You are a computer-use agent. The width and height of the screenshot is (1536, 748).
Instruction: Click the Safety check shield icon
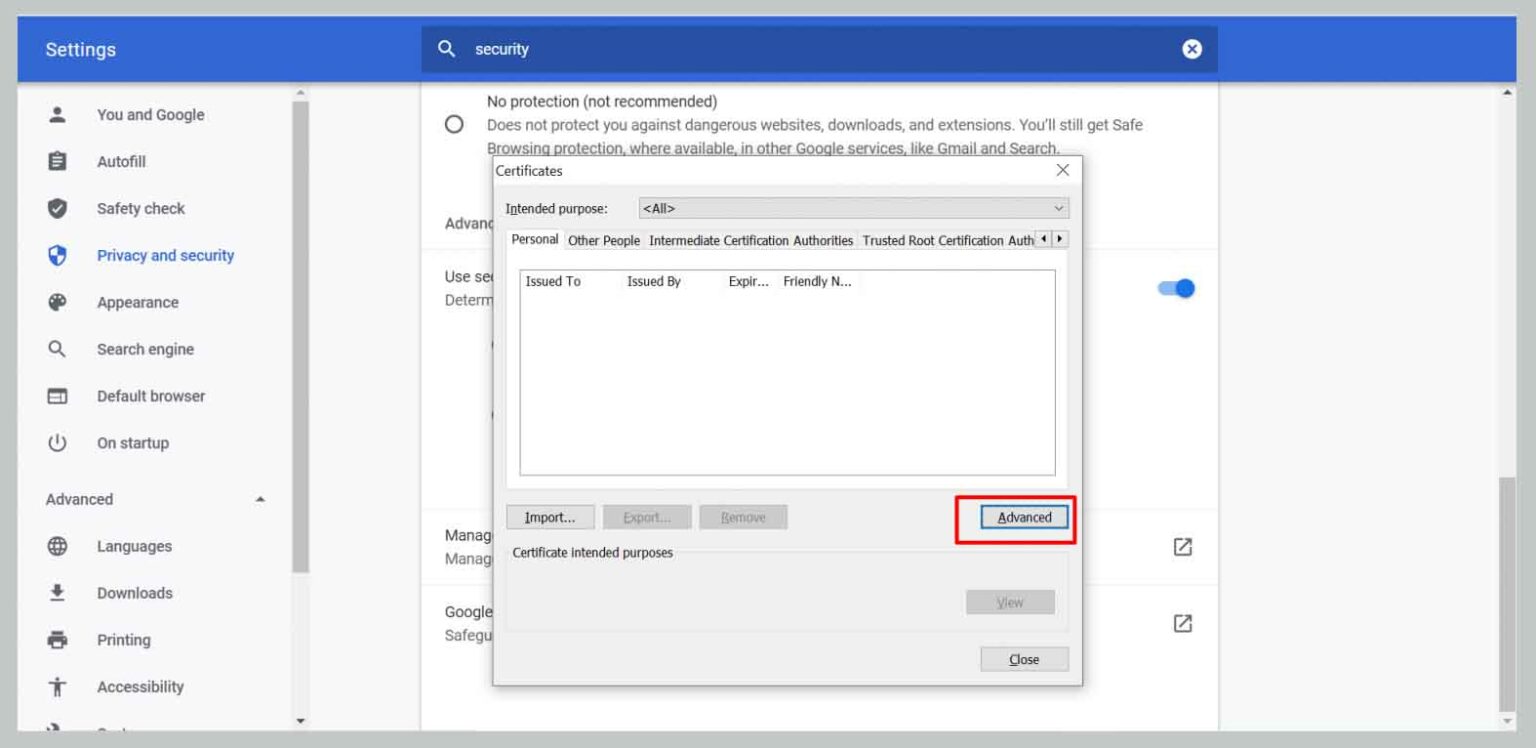[57, 208]
